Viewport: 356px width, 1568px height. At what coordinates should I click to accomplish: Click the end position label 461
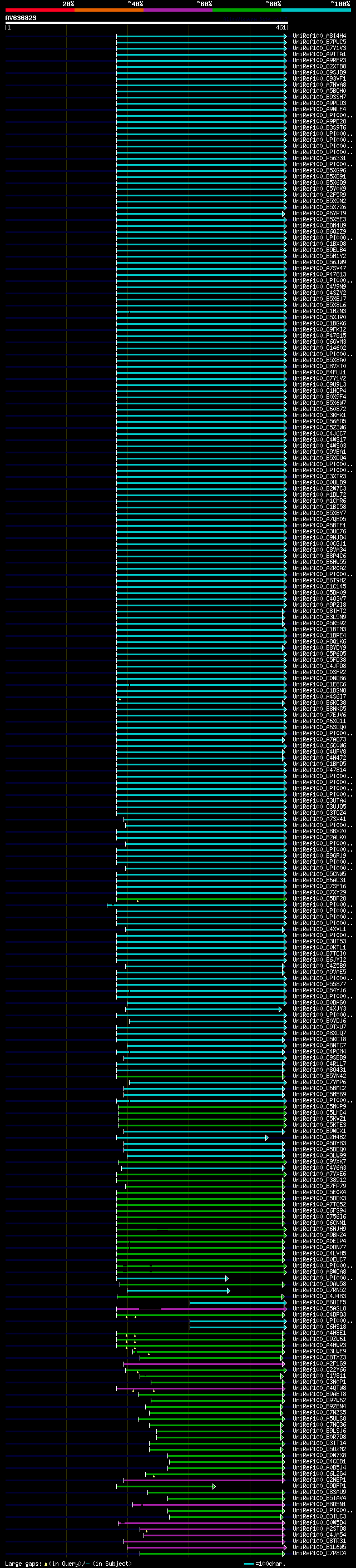pos(280,27)
